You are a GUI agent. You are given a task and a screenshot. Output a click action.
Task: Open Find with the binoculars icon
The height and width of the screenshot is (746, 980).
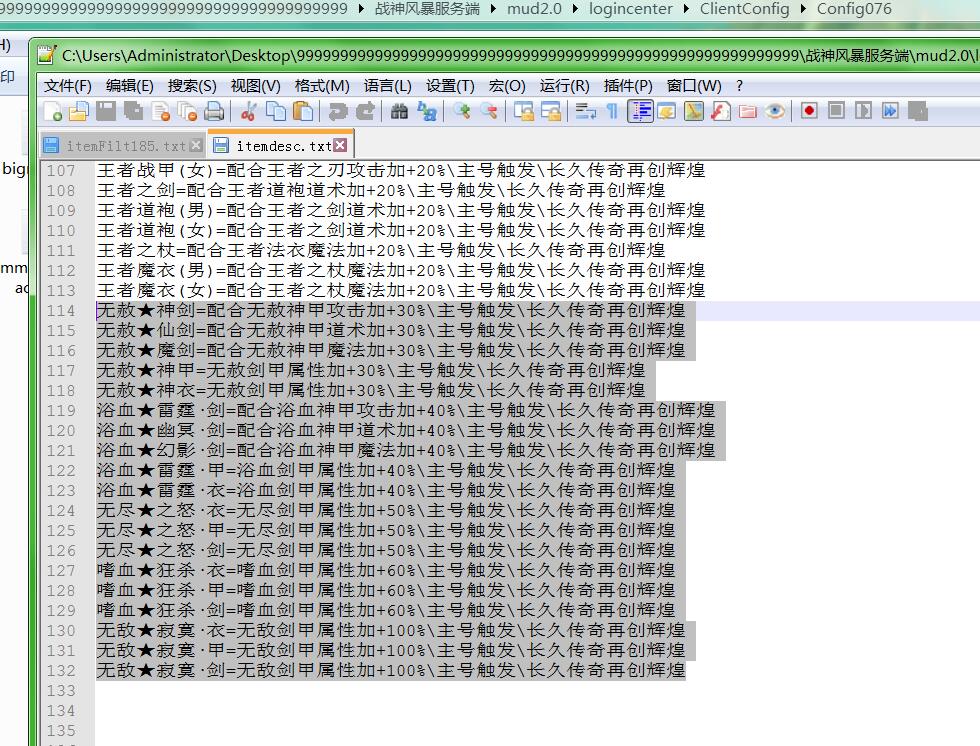tap(399, 111)
